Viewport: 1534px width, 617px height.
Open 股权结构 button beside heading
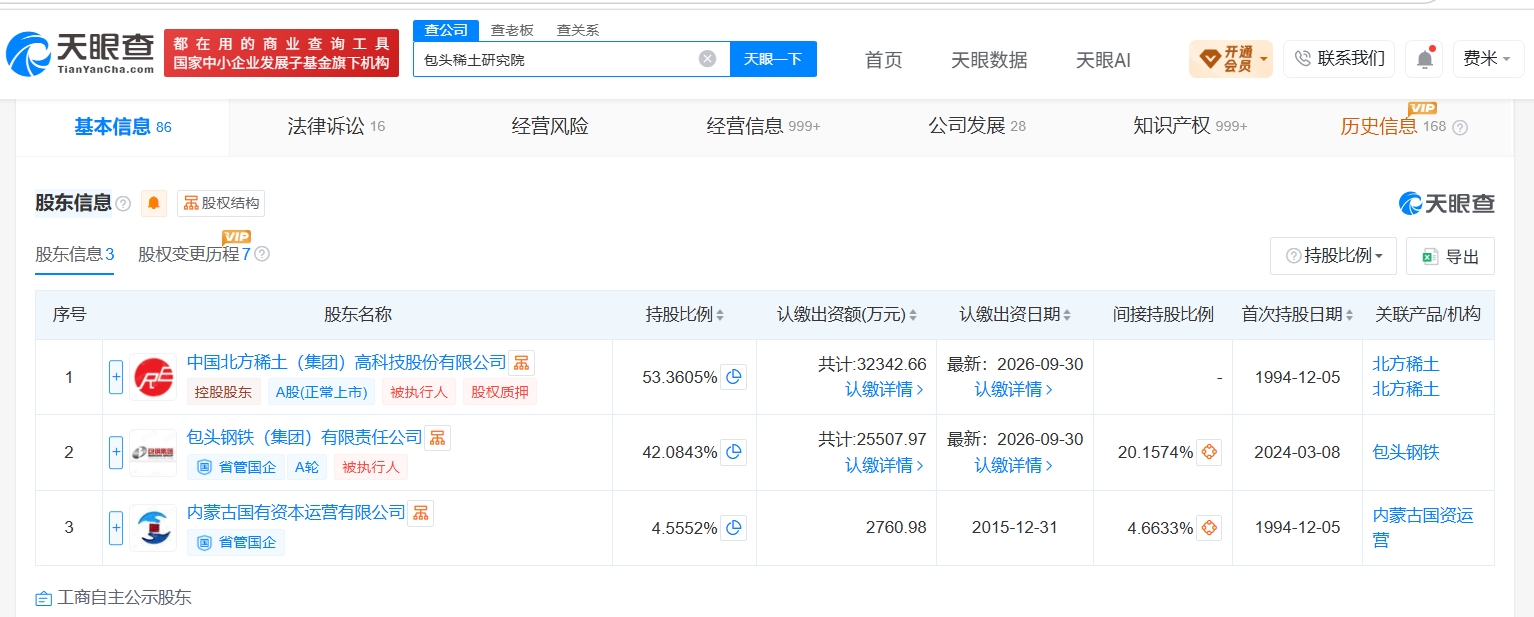coord(221,203)
